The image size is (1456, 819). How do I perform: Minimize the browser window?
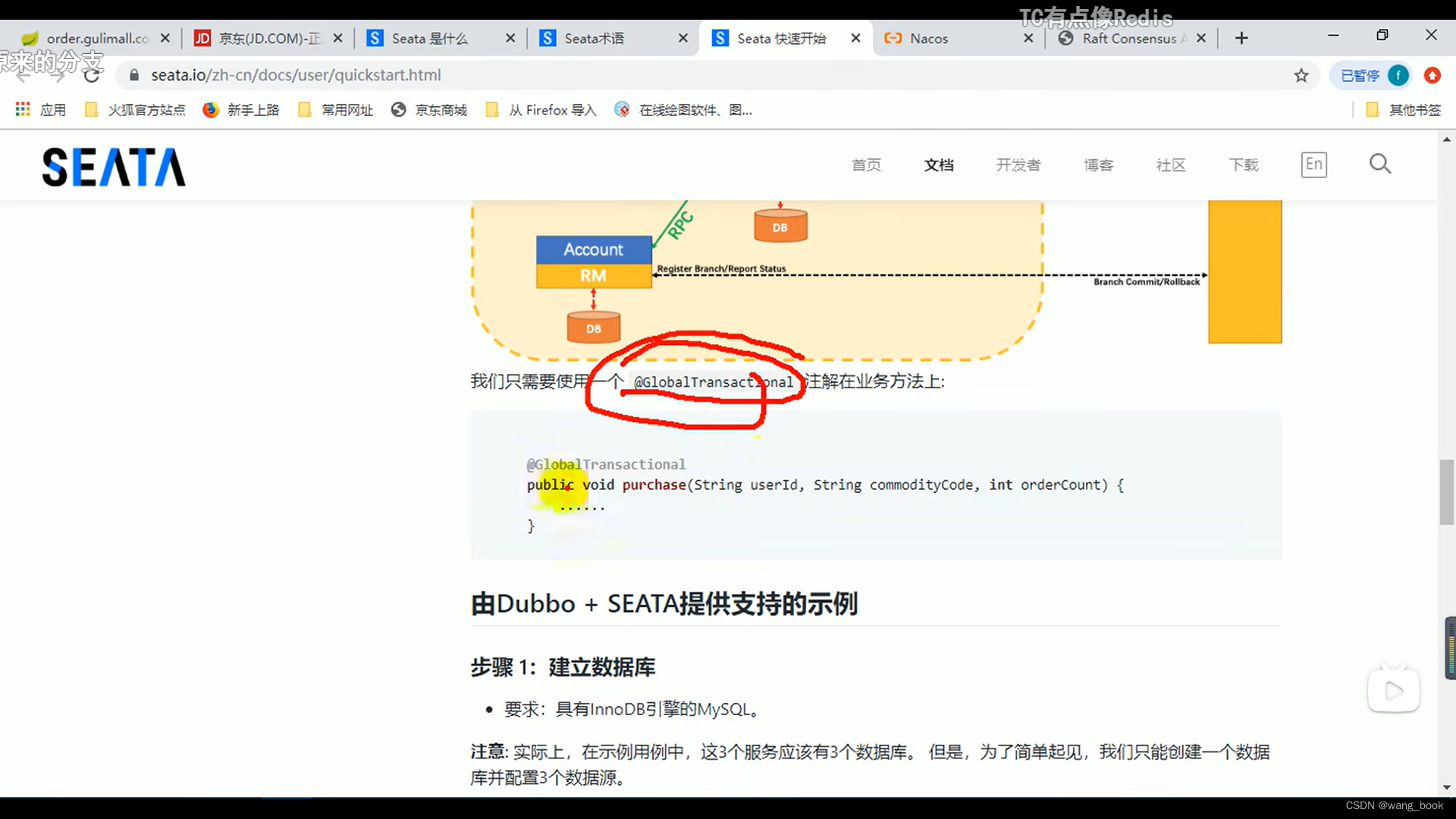pyautogui.click(x=1333, y=36)
